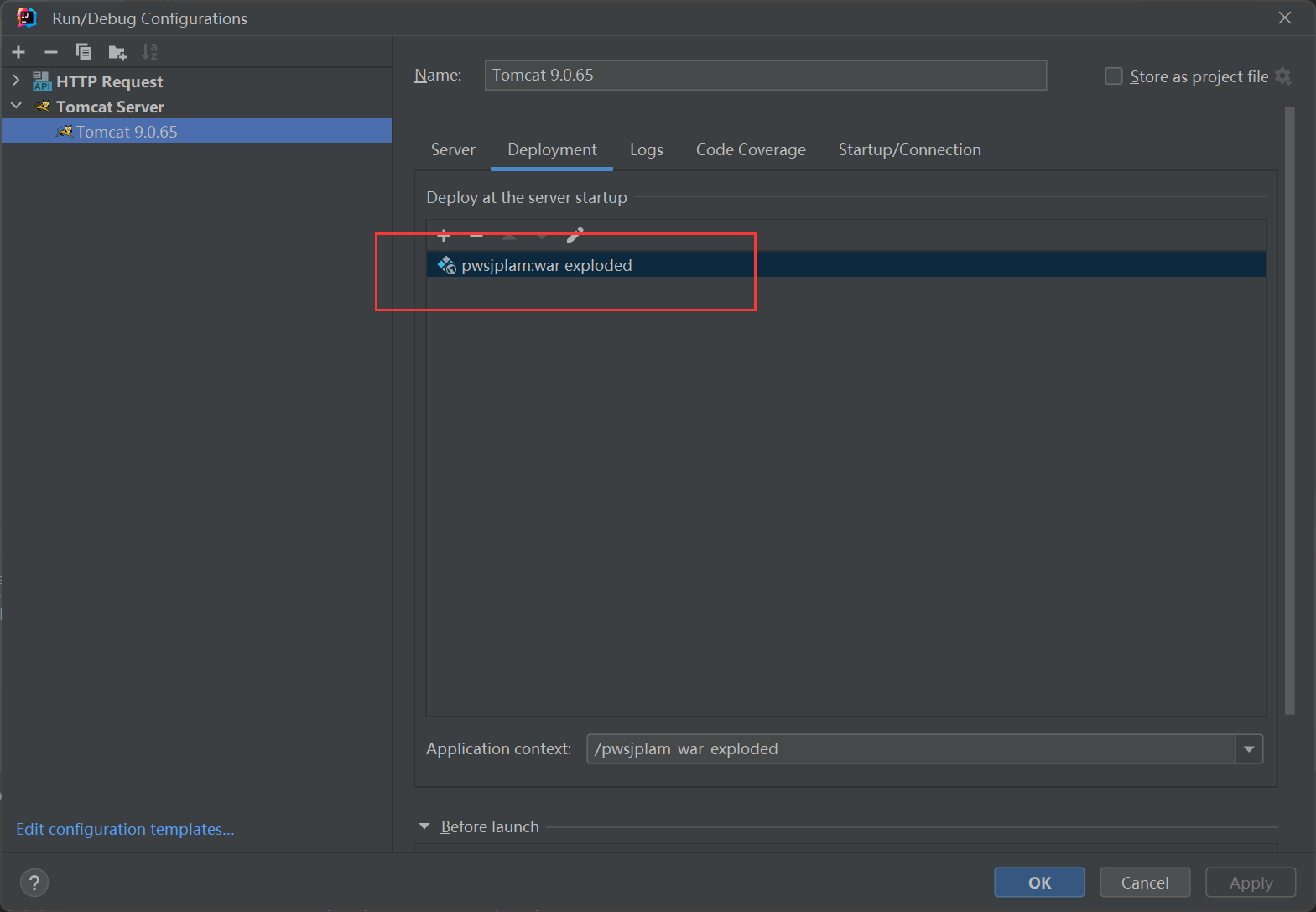Select Tomcat 9.0.65 in configuration tree
Viewport: 1316px width, 912px height.
point(196,131)
